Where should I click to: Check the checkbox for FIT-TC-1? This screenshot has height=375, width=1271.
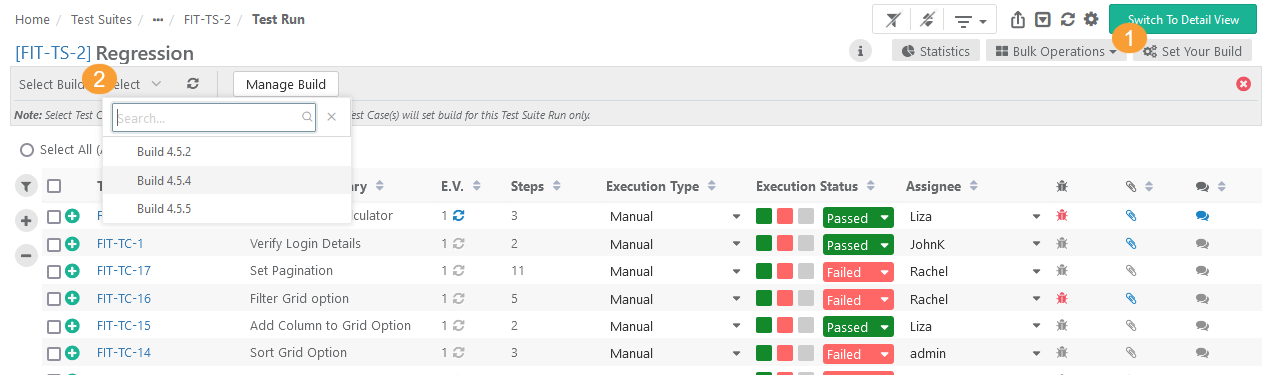coord(54,244)
